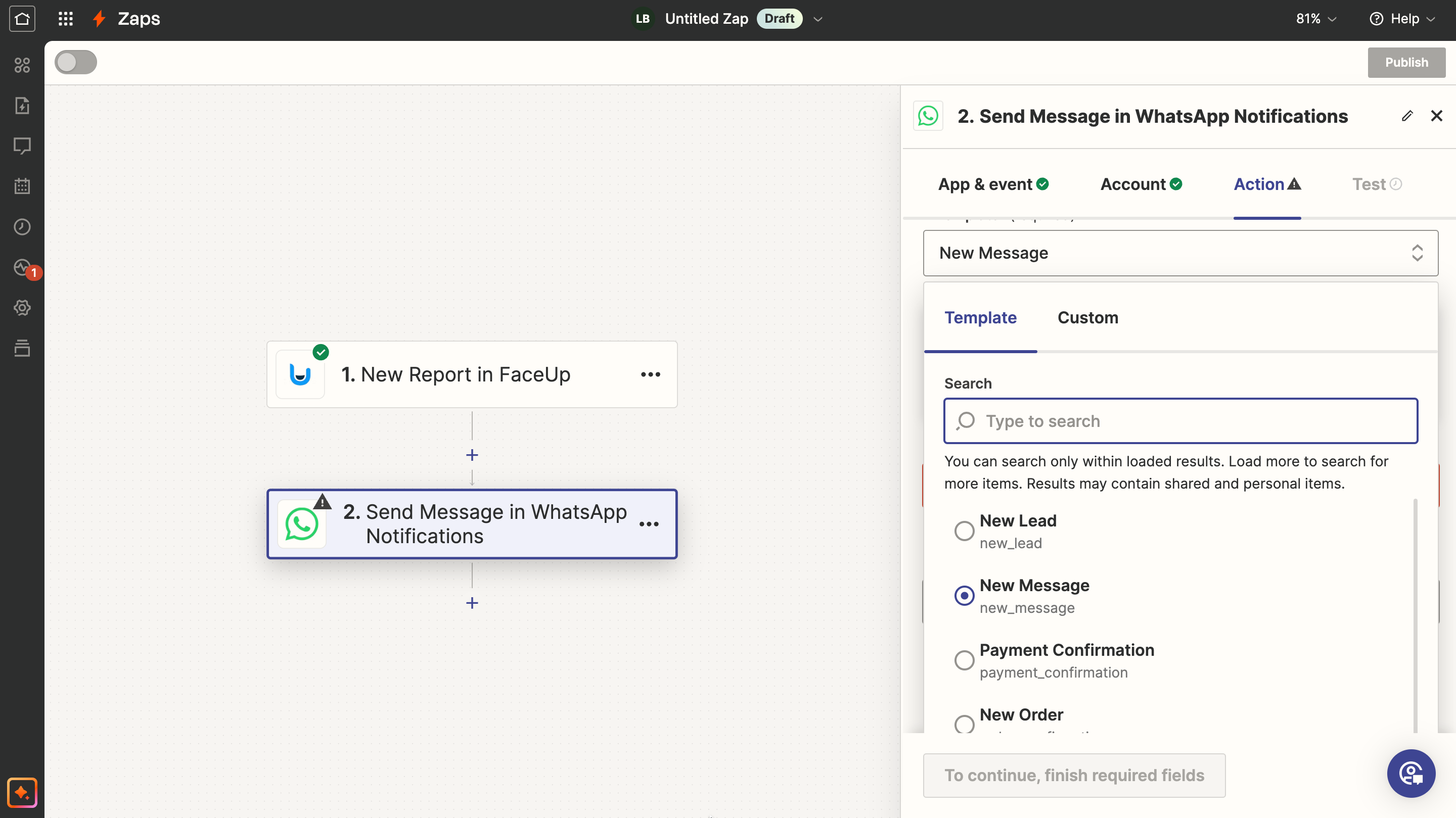Open the dashboard icon in the sidebar
Image resolution: width=1456 pixels, height=818 pixels.
click(22, 65)
